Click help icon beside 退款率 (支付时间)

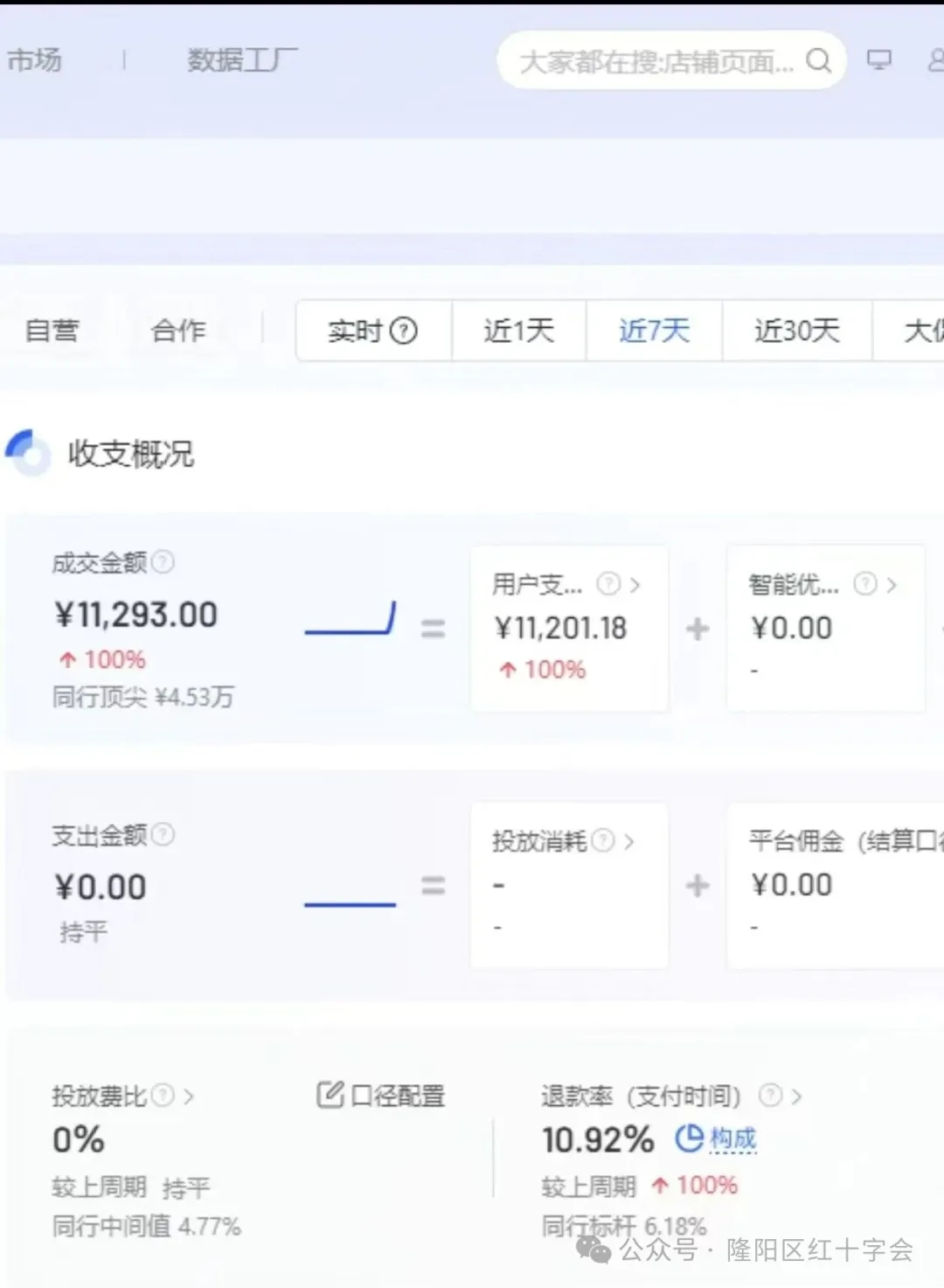point(770,1095)
